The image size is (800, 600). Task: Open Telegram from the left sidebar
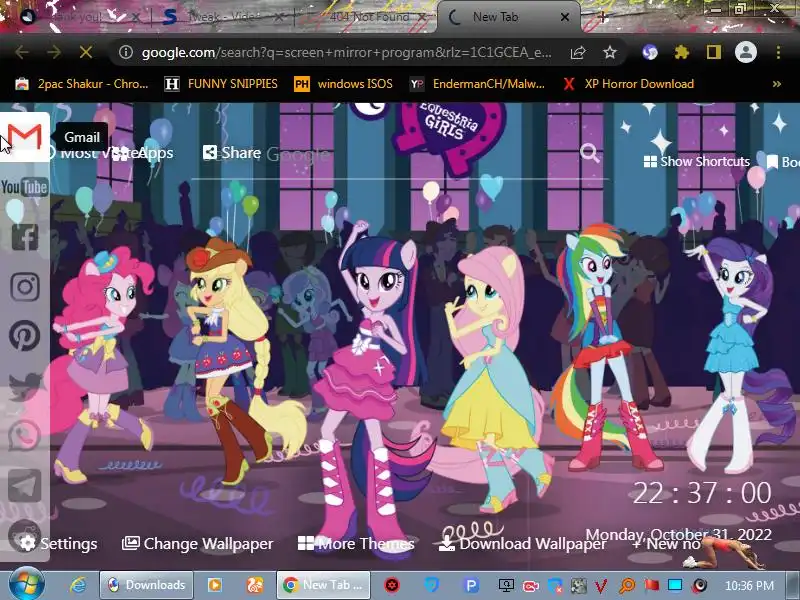click(24, 485)
